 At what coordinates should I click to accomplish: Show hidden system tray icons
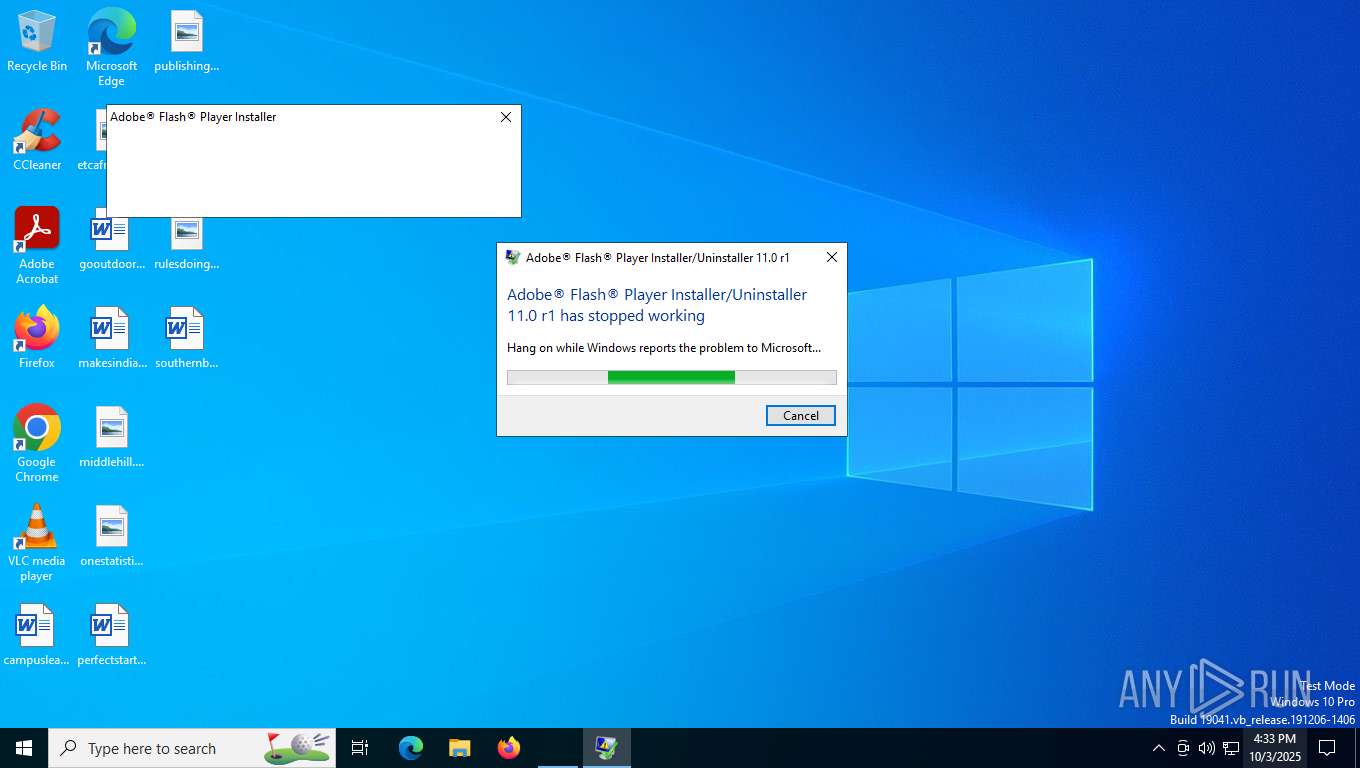tap(1159, 748)
